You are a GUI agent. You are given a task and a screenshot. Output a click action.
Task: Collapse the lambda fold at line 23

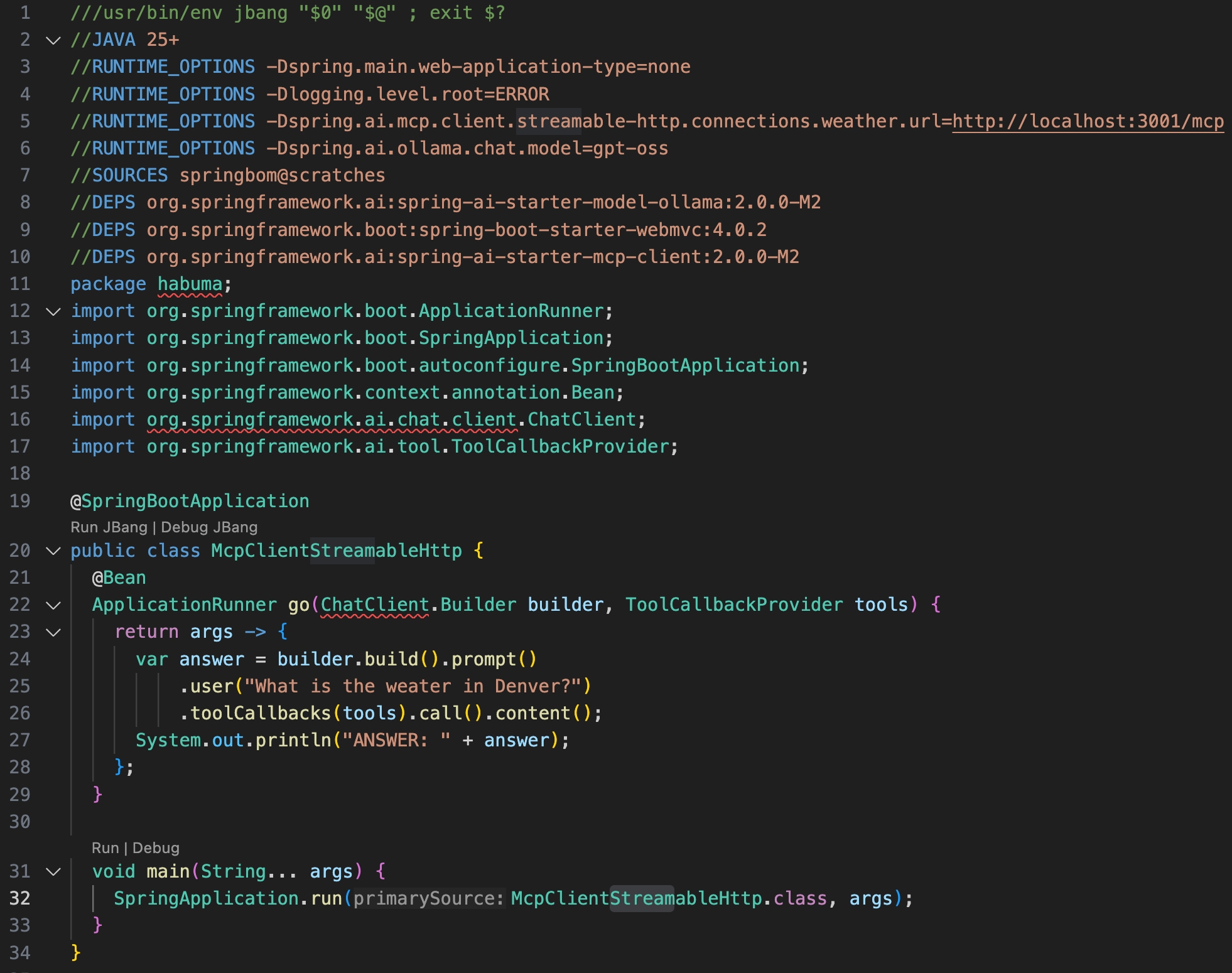click(53, 632)
